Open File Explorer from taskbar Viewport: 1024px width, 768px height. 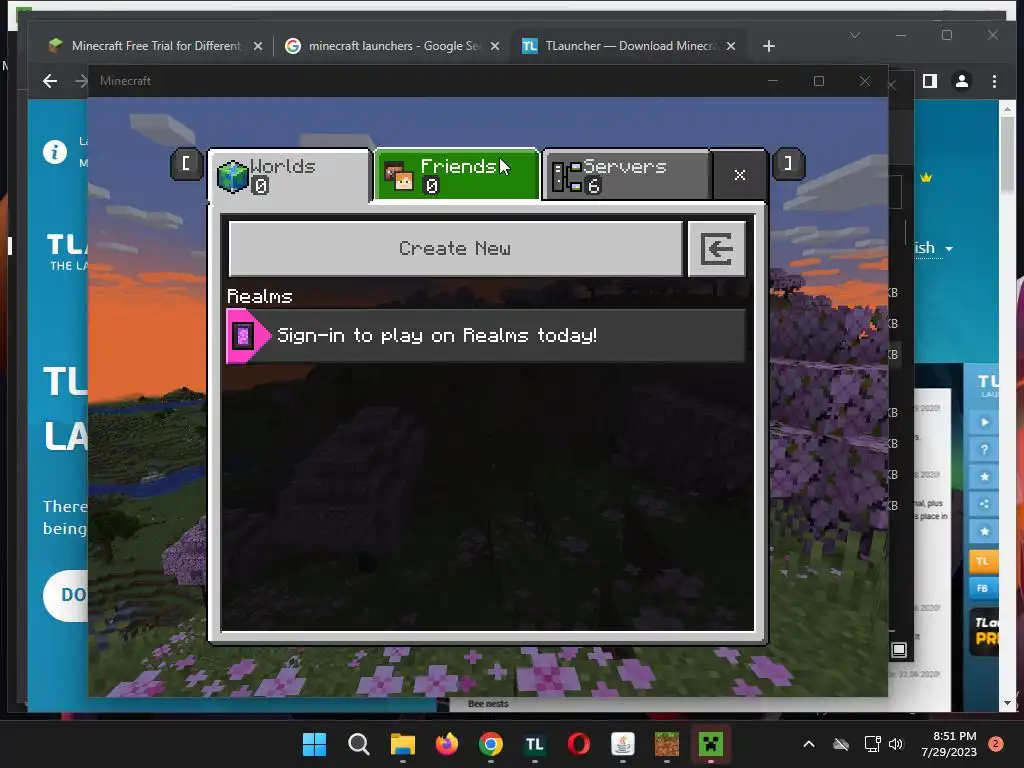click(x=403, y=744)
